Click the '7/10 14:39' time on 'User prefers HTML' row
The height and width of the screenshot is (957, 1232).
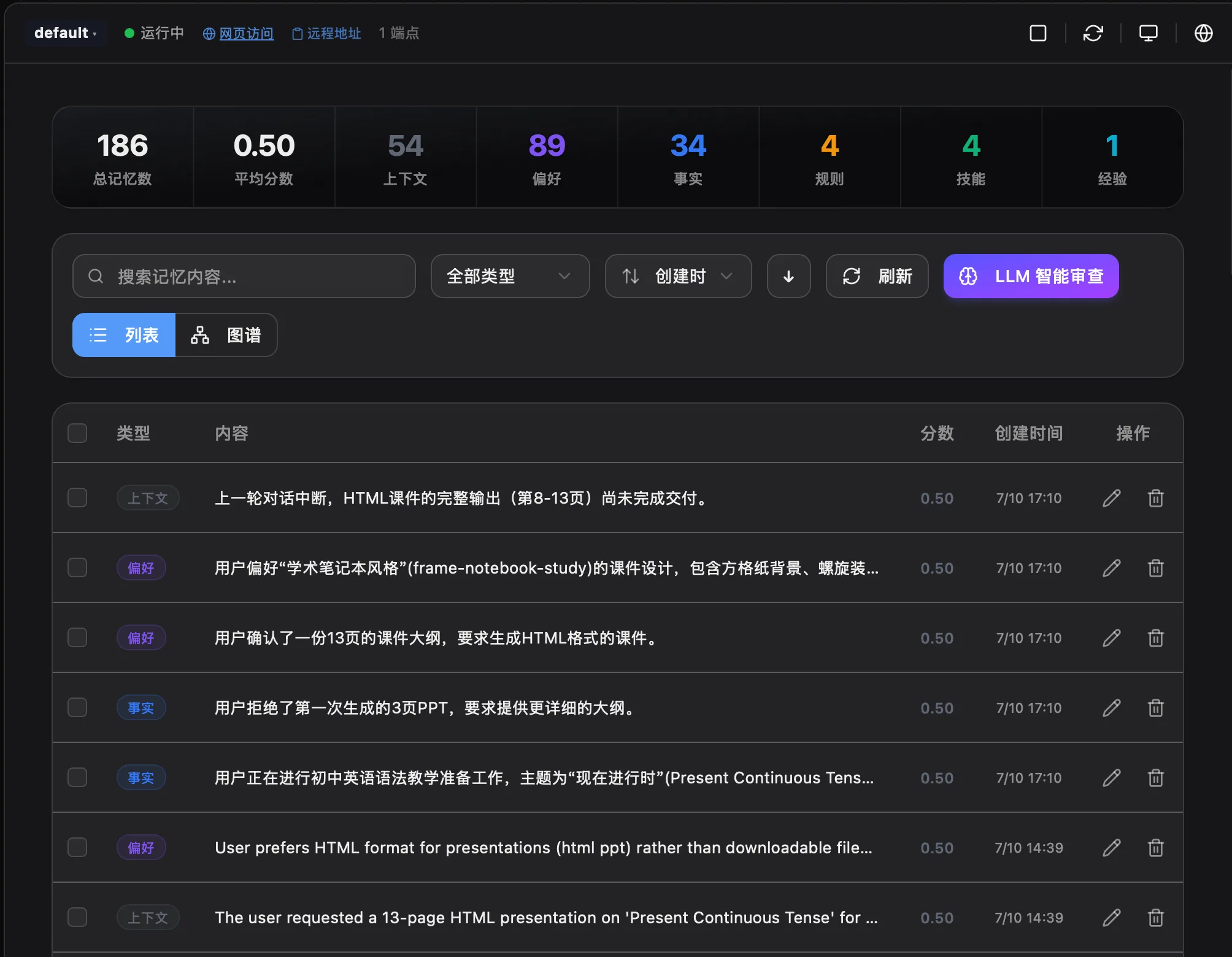(x=1029, y=848)
